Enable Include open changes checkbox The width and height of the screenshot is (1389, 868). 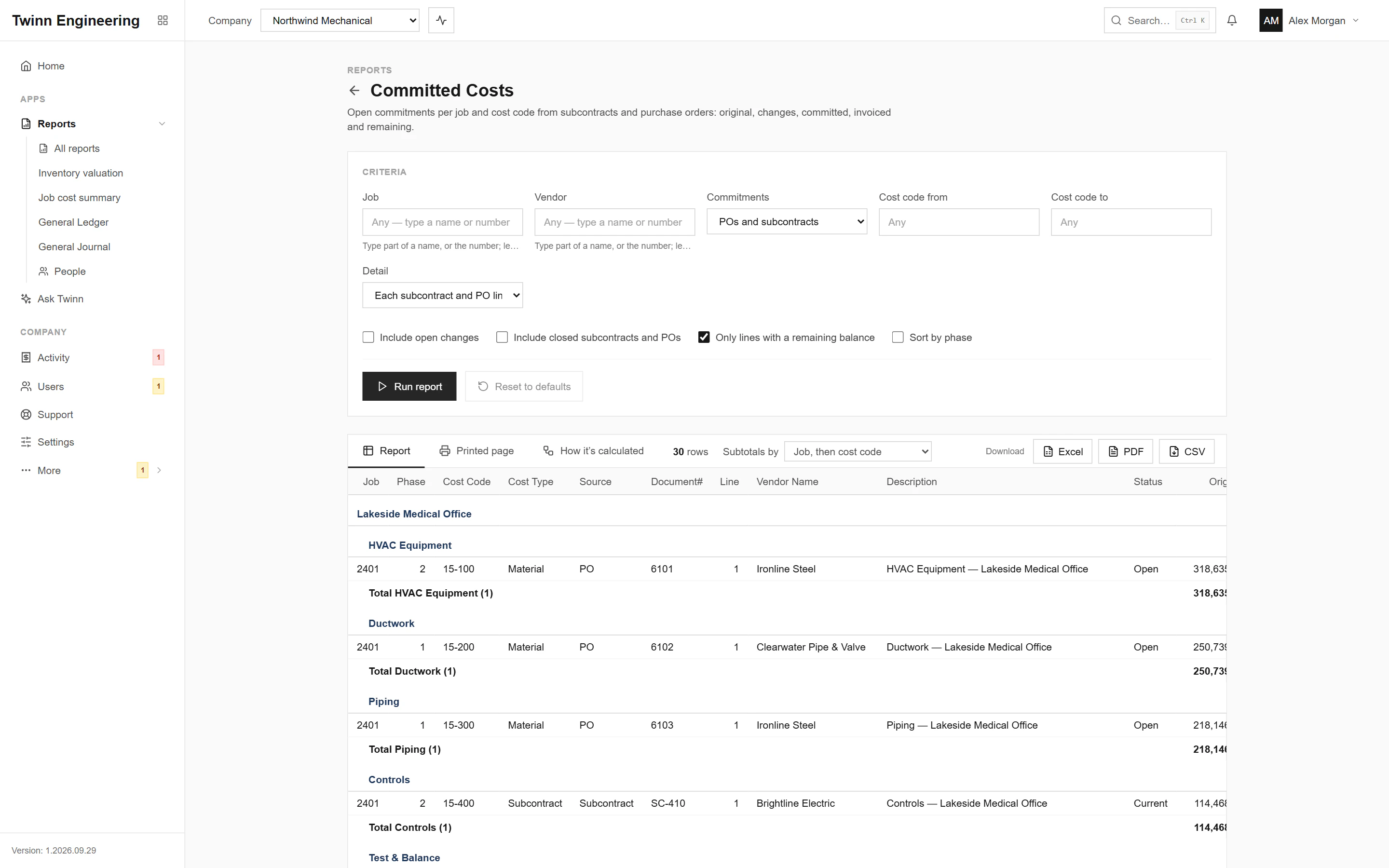pos(368,338)
